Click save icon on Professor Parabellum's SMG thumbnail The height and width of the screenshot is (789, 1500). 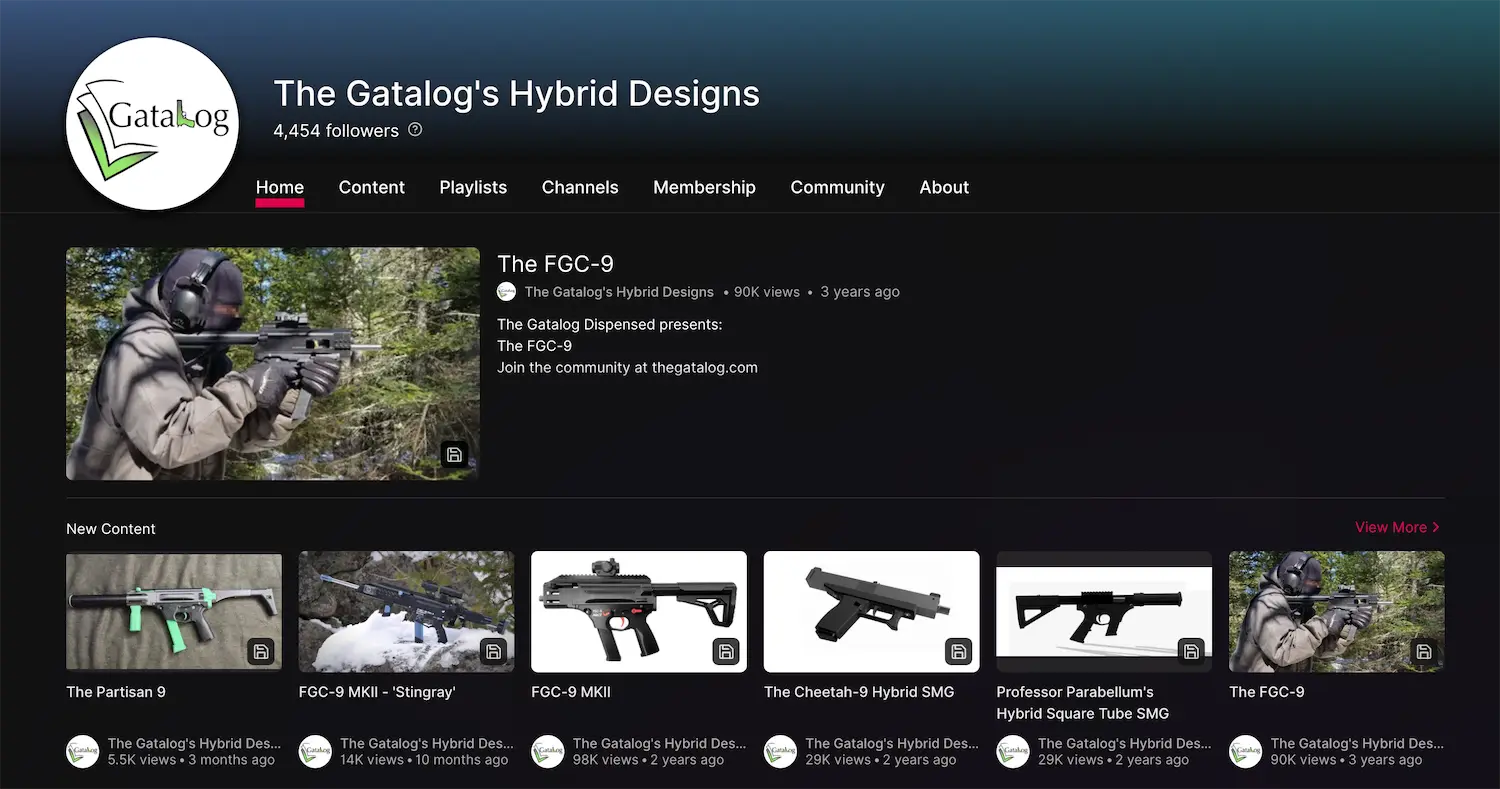pyautogui.click(x=1191, y=652)
